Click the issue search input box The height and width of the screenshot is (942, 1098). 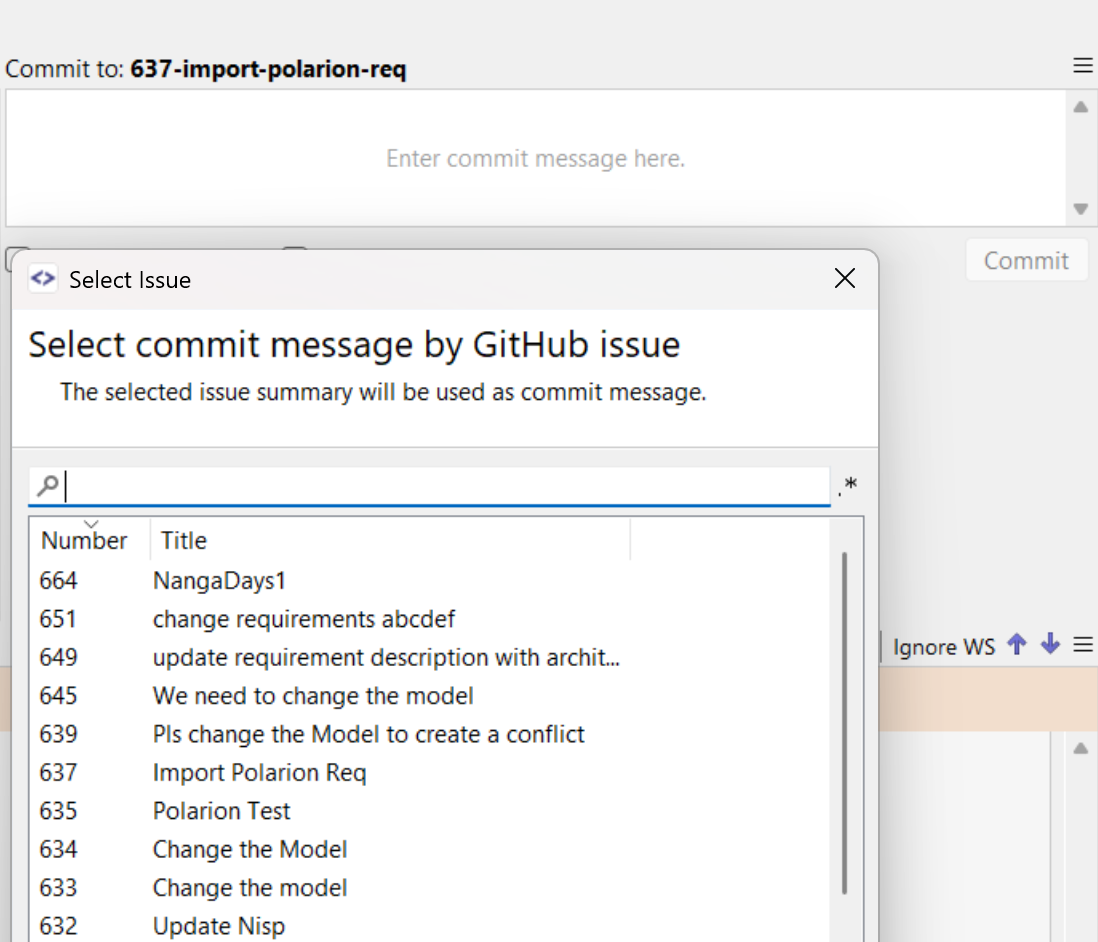click(x=440, y=485)
